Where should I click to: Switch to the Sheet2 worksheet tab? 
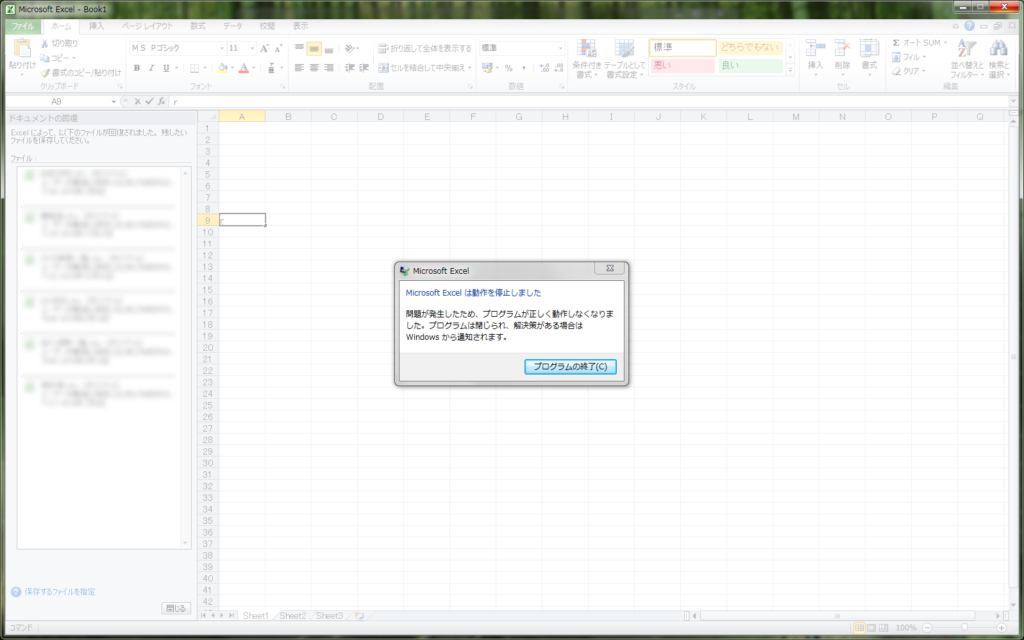click(292, 616)
